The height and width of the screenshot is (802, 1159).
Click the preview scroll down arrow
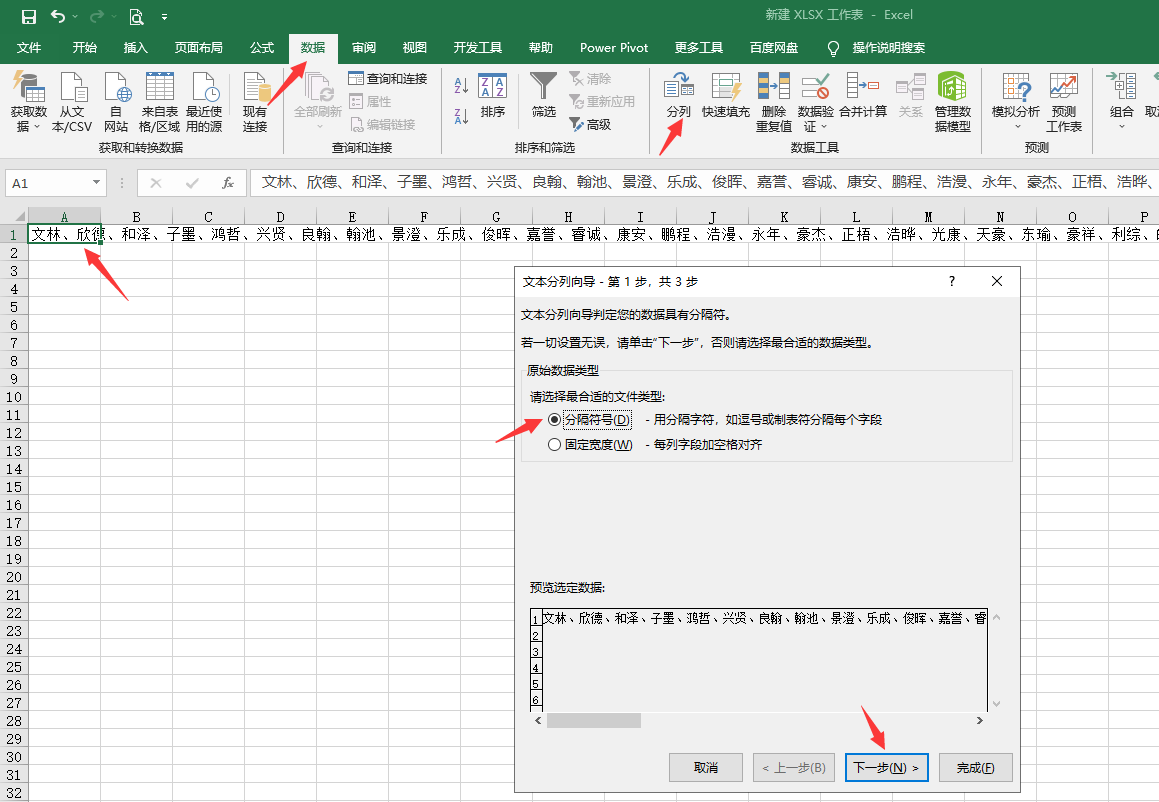click(996, 704)
